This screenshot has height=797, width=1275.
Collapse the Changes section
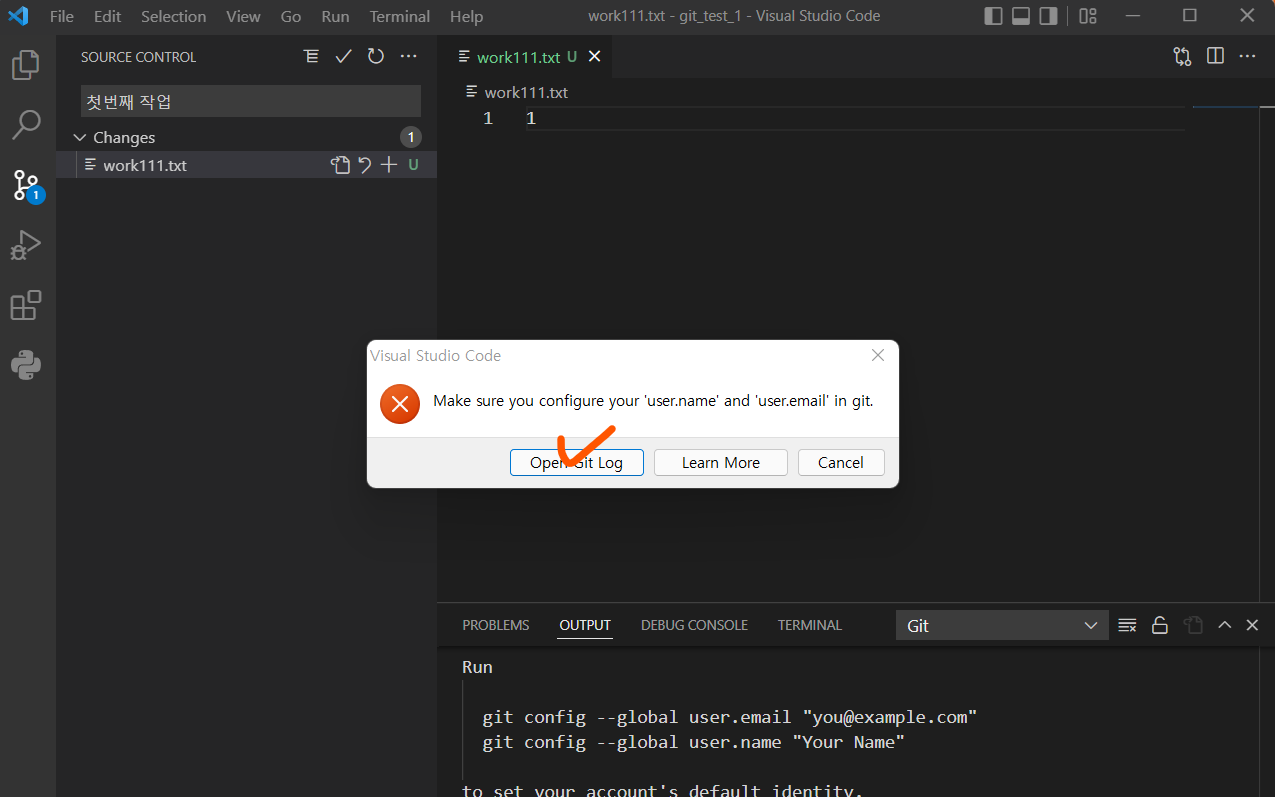click(x=81, y=138)
